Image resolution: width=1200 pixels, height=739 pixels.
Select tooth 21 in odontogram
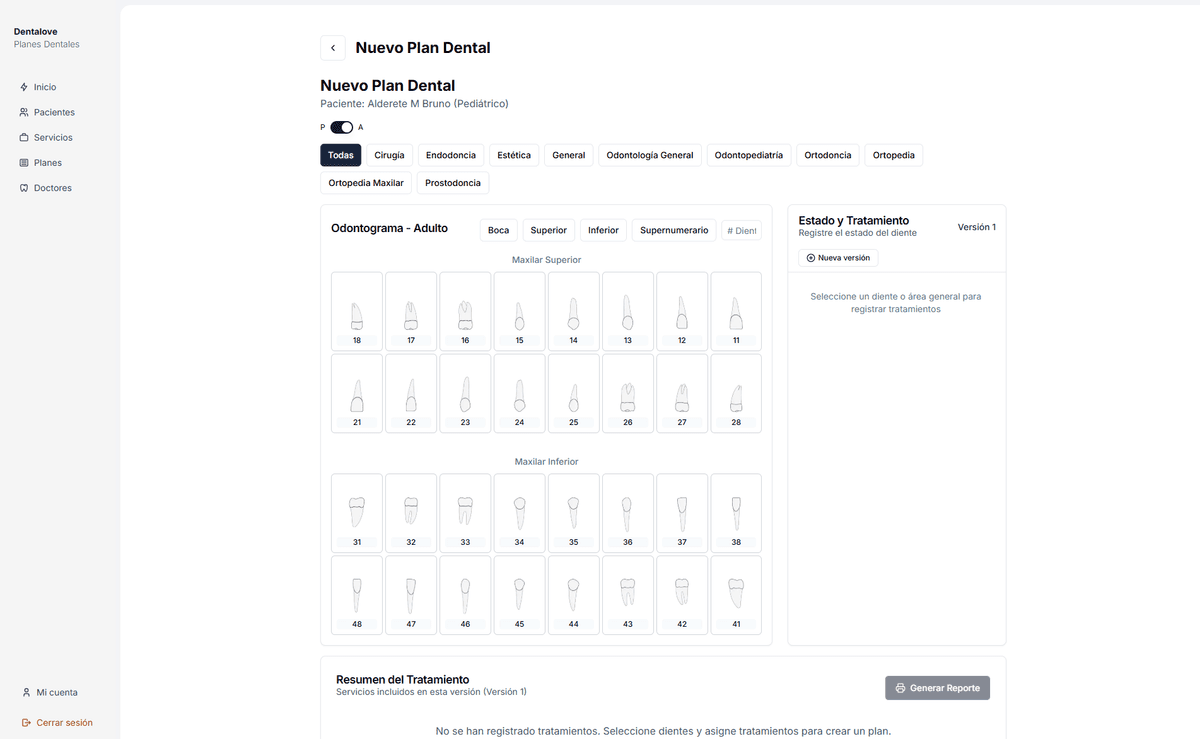point(357,393)
